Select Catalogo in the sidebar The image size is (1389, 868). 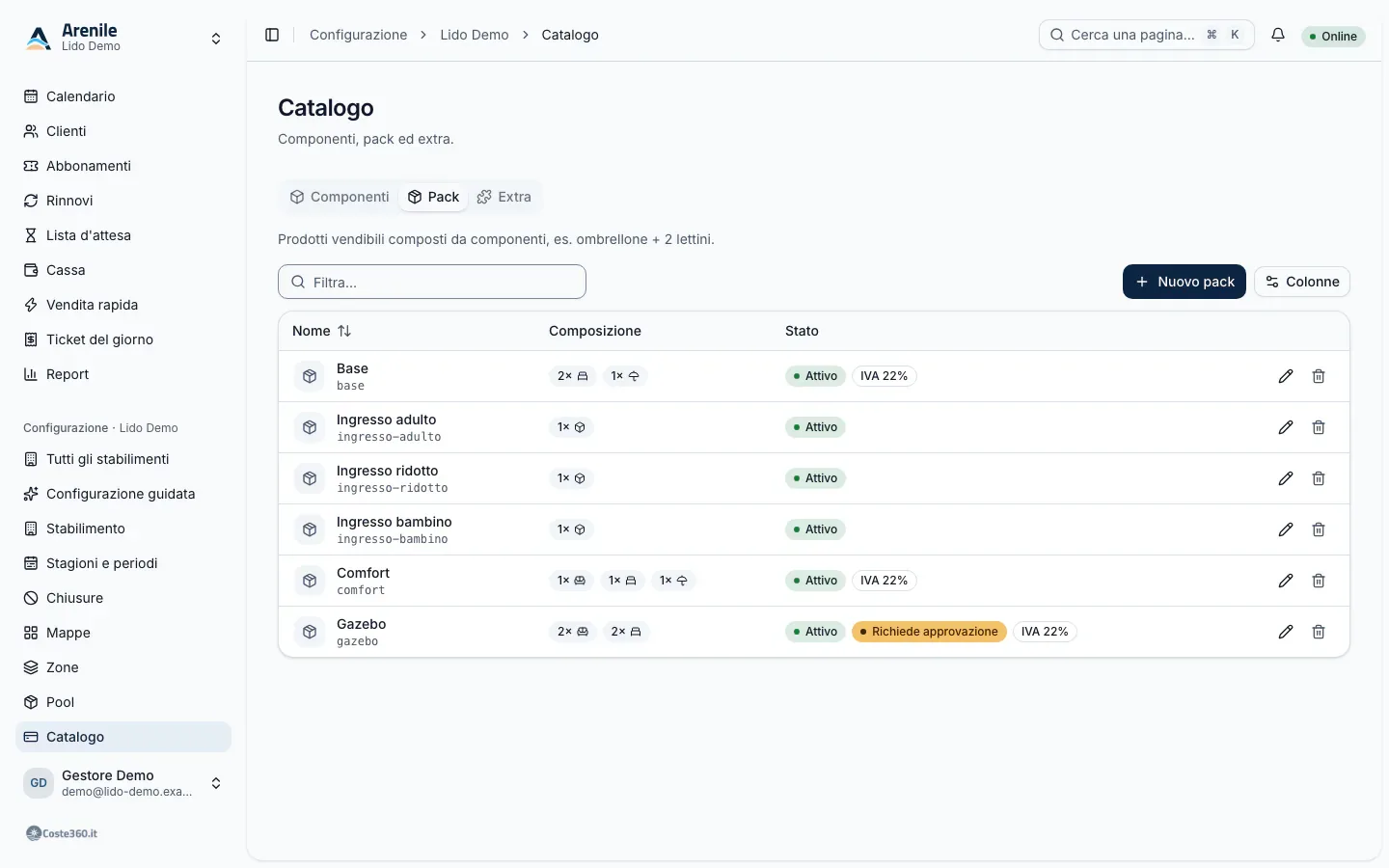(x=123, y=737)
